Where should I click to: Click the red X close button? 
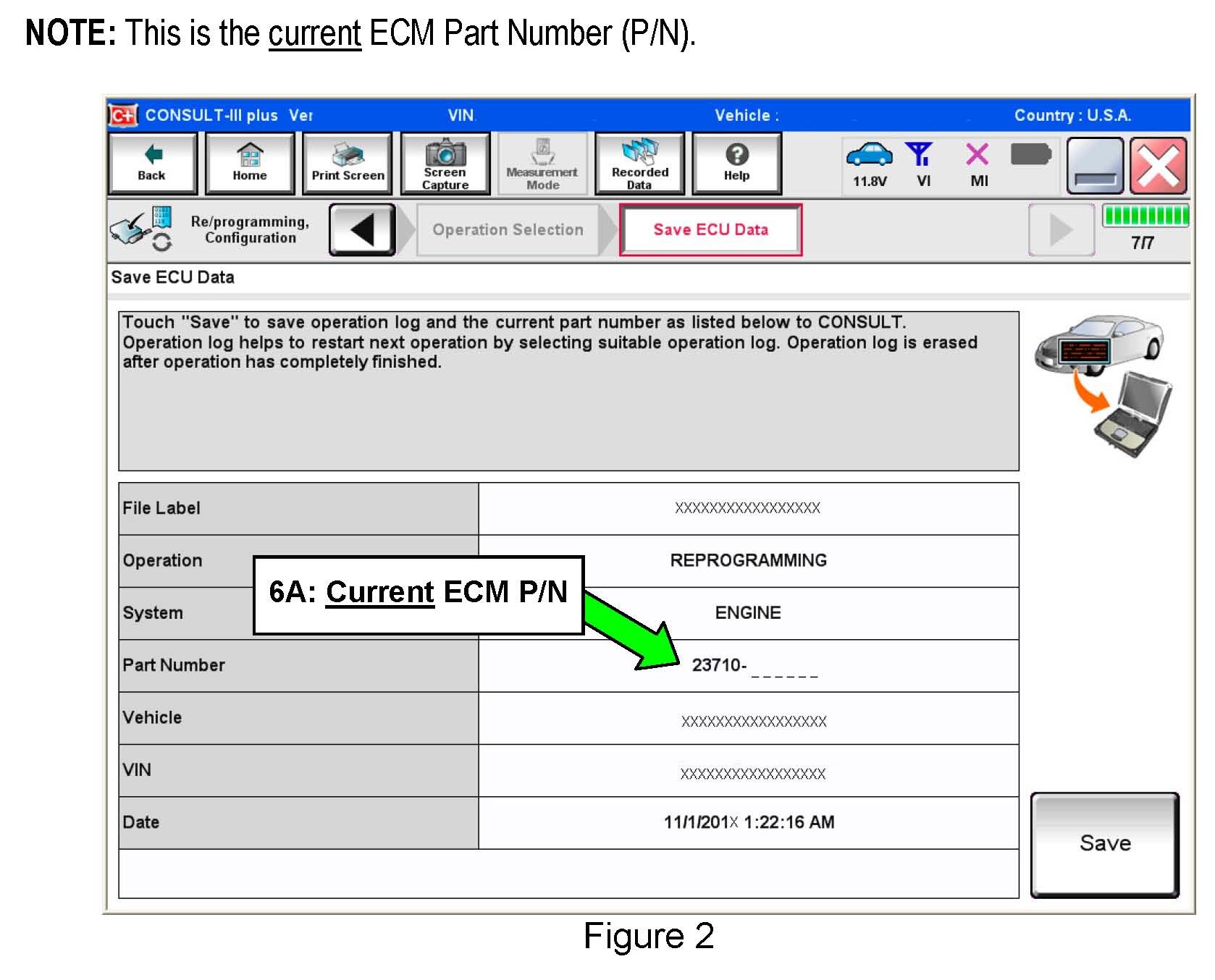point(1158,166)
